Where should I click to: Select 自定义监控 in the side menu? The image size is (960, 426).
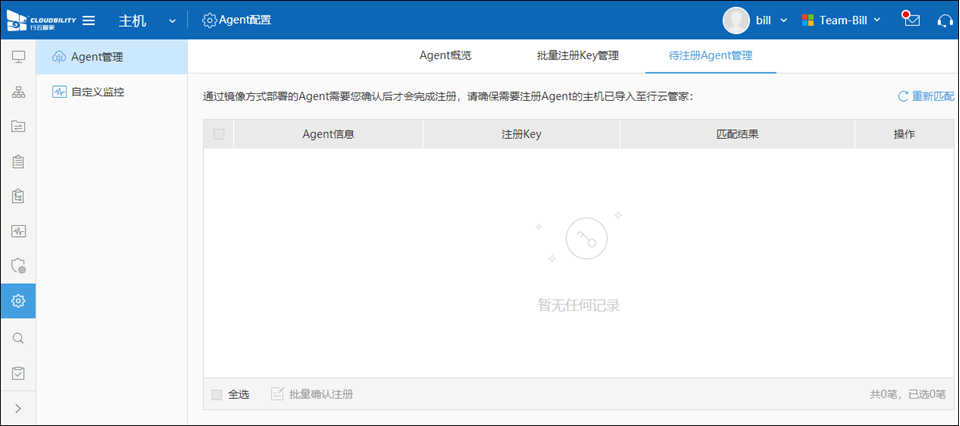coord(98,92)
